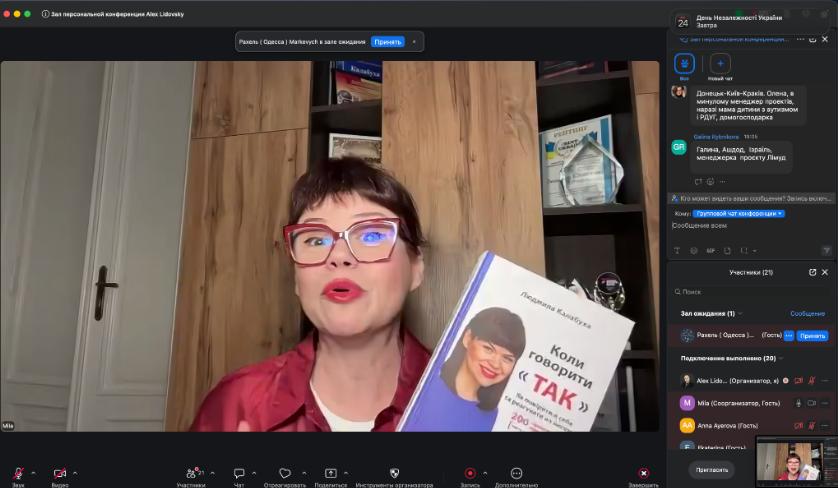Screen dimensions: 838x488
Task: Open the emoji picker in chat composer
Action: click(x=694, y=250)
